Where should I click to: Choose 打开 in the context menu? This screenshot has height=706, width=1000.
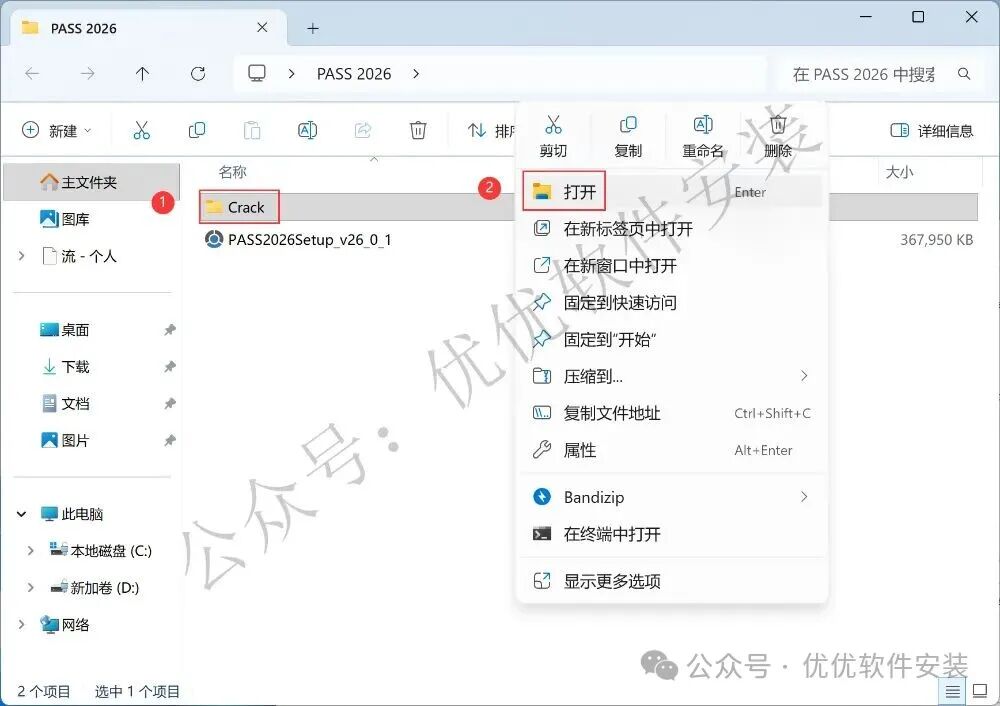(672, 191)
